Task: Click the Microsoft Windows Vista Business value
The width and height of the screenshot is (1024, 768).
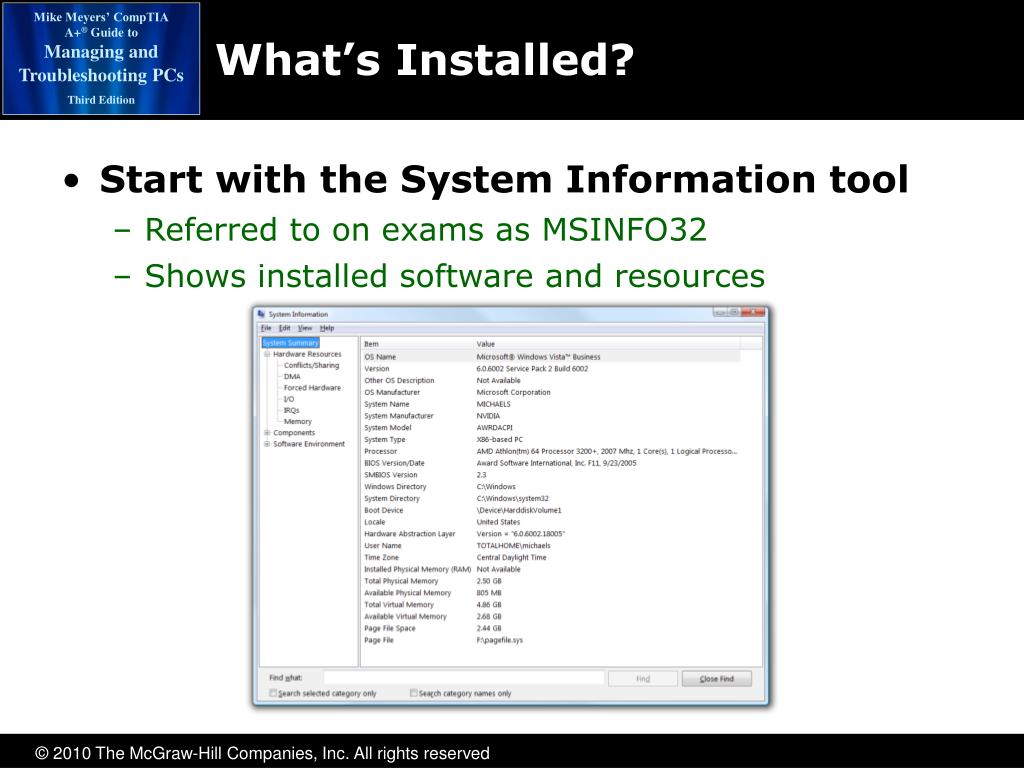Action: (538, 357)
